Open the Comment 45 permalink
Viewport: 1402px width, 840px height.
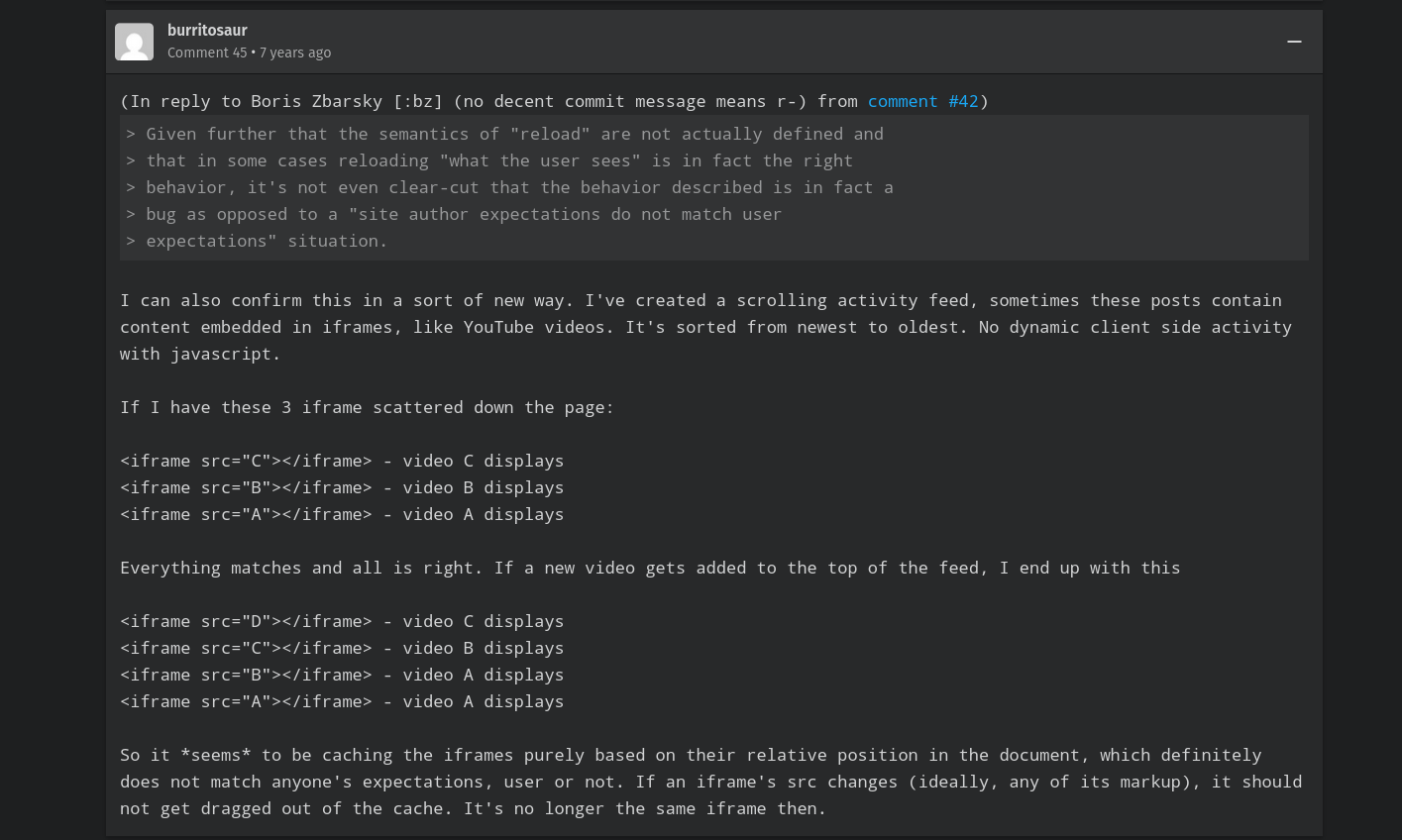206,52
